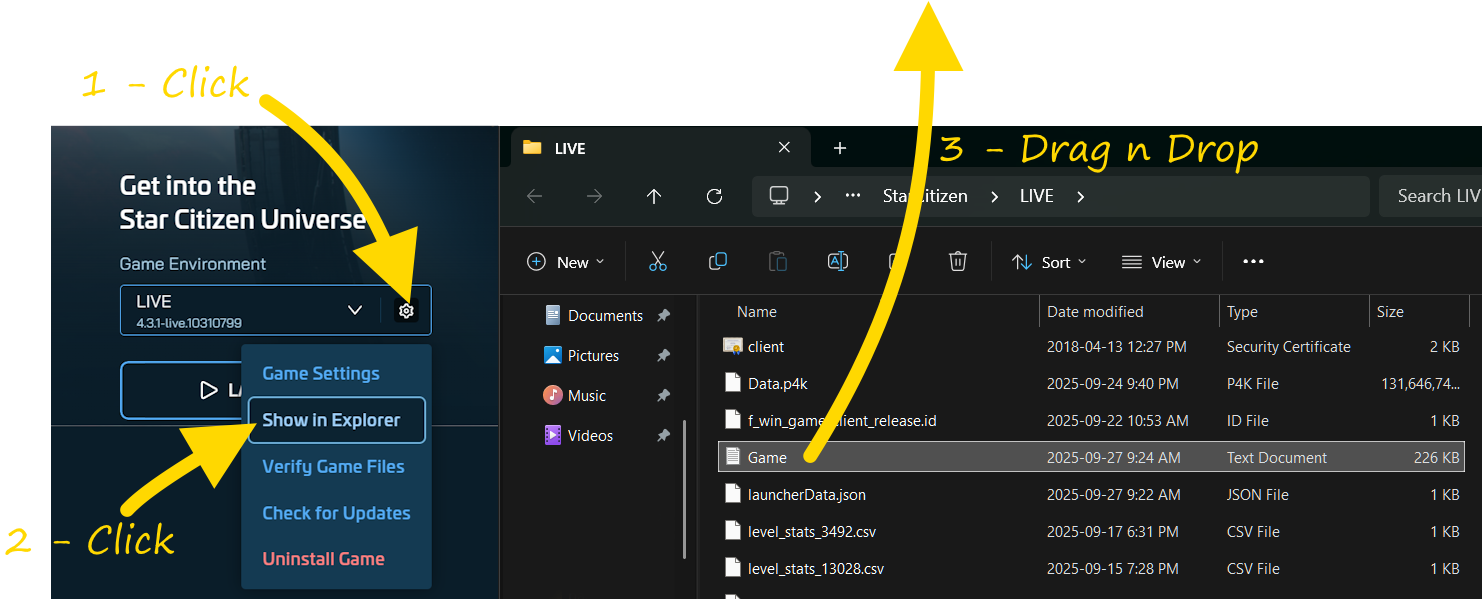Viewport: 1482px width, 599px height.
Task: Open the Sort dropdown menu
Action: pos(1049,262)
